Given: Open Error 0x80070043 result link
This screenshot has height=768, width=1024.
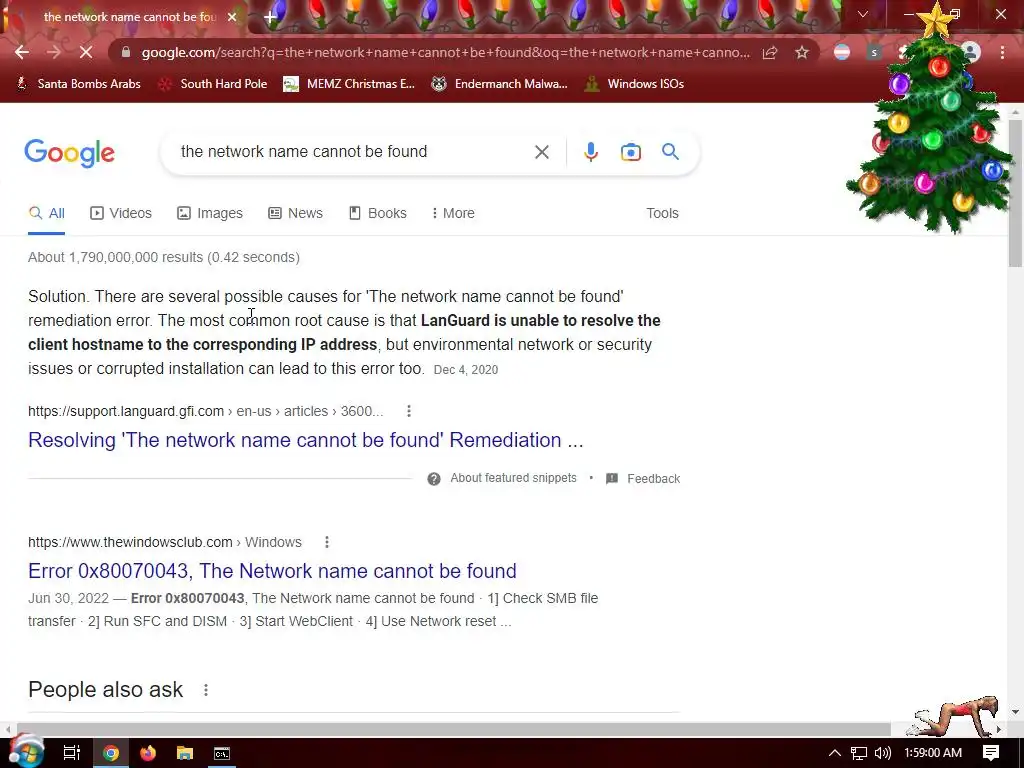Looking at the screenshot, I should pyautogui.click(x=272, y=571).
